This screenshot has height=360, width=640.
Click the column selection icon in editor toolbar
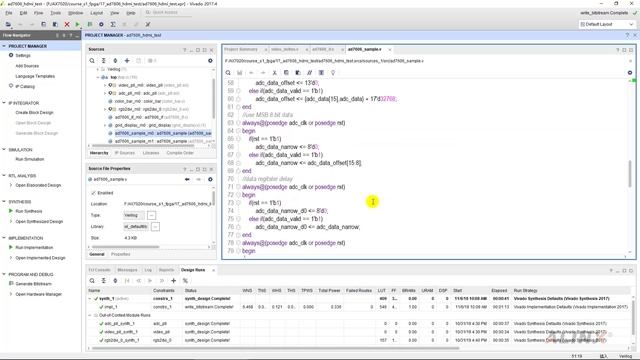[321, 73]
